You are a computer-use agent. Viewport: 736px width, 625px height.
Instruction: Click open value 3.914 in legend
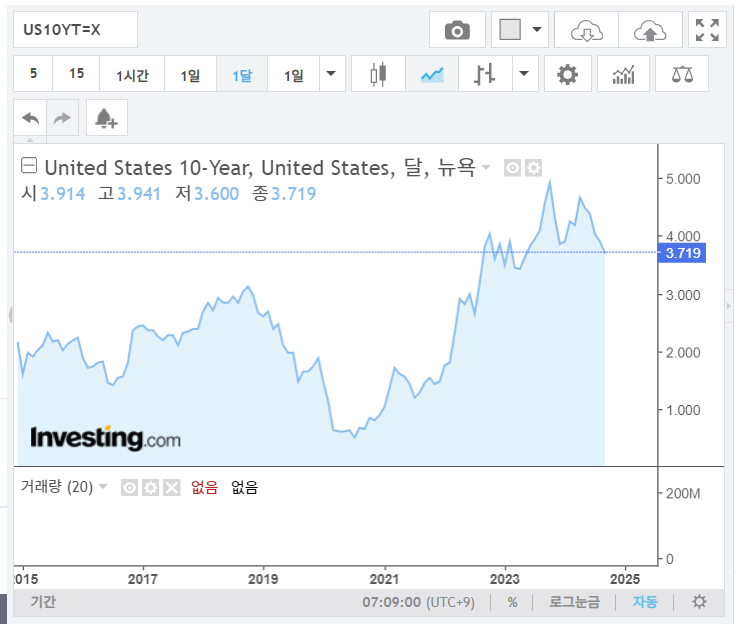63,193
